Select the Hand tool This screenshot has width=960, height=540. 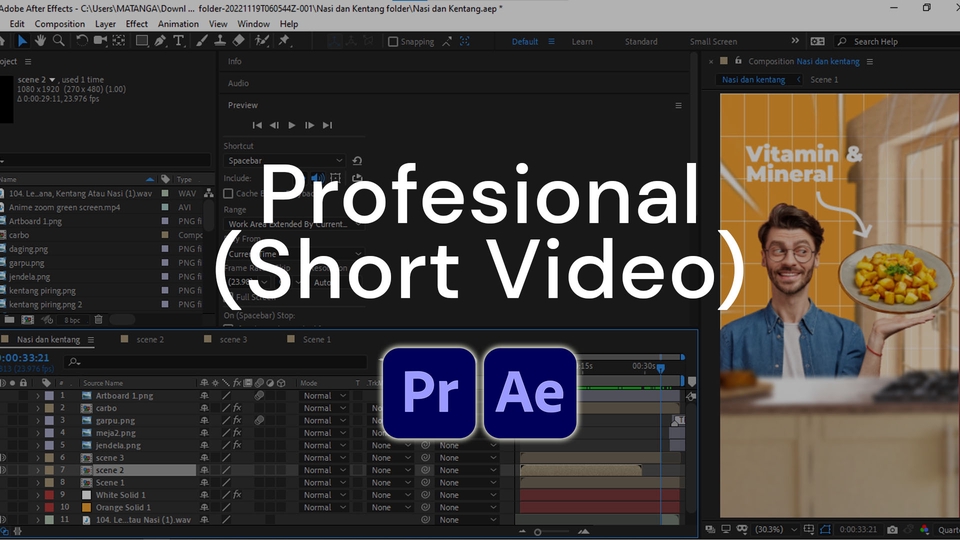pos(40,41)
